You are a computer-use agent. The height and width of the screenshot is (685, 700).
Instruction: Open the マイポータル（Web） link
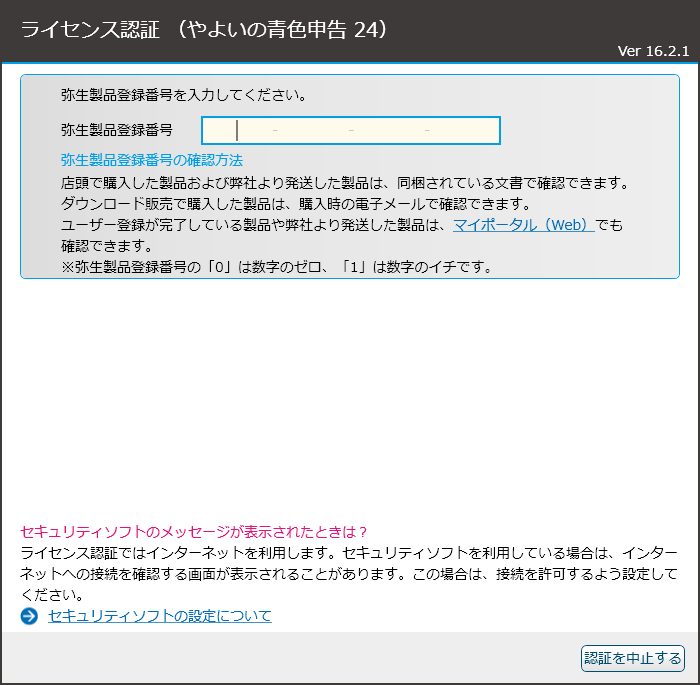523,225
